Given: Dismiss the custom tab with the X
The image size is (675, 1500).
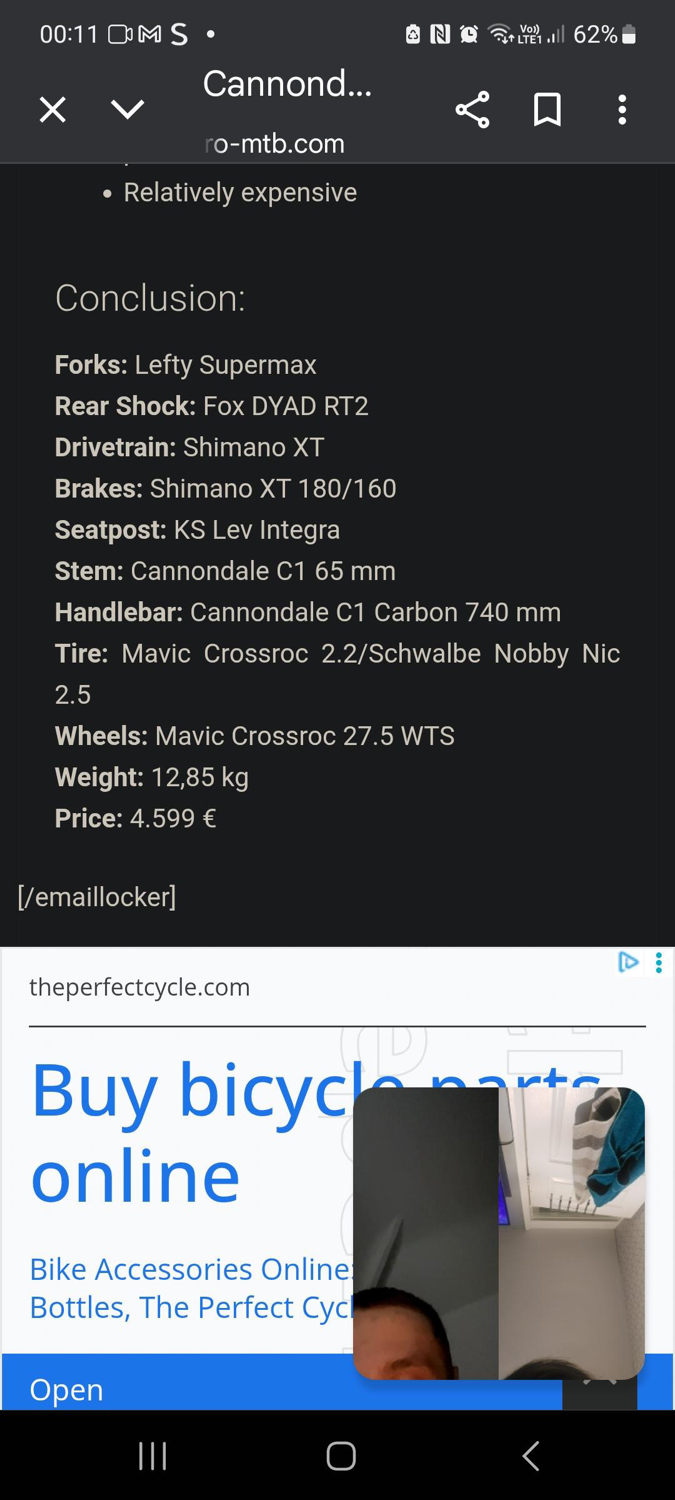Looking at the screenshot, I should [52, 110].
